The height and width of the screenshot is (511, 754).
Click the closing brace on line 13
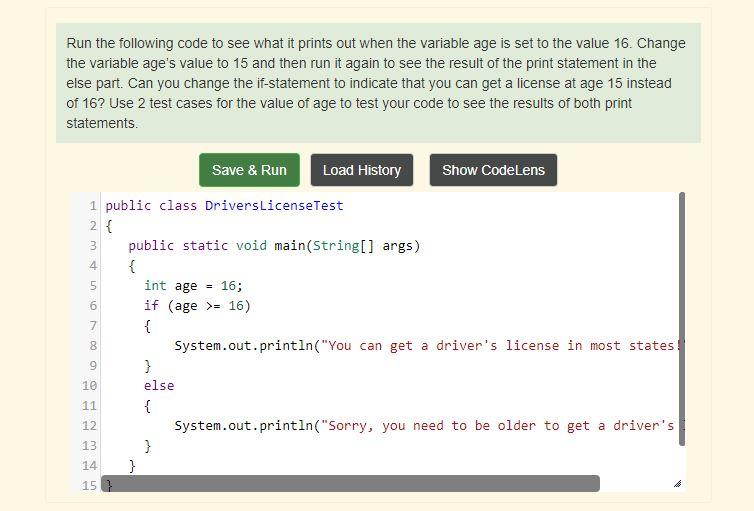tap(148, 447)
